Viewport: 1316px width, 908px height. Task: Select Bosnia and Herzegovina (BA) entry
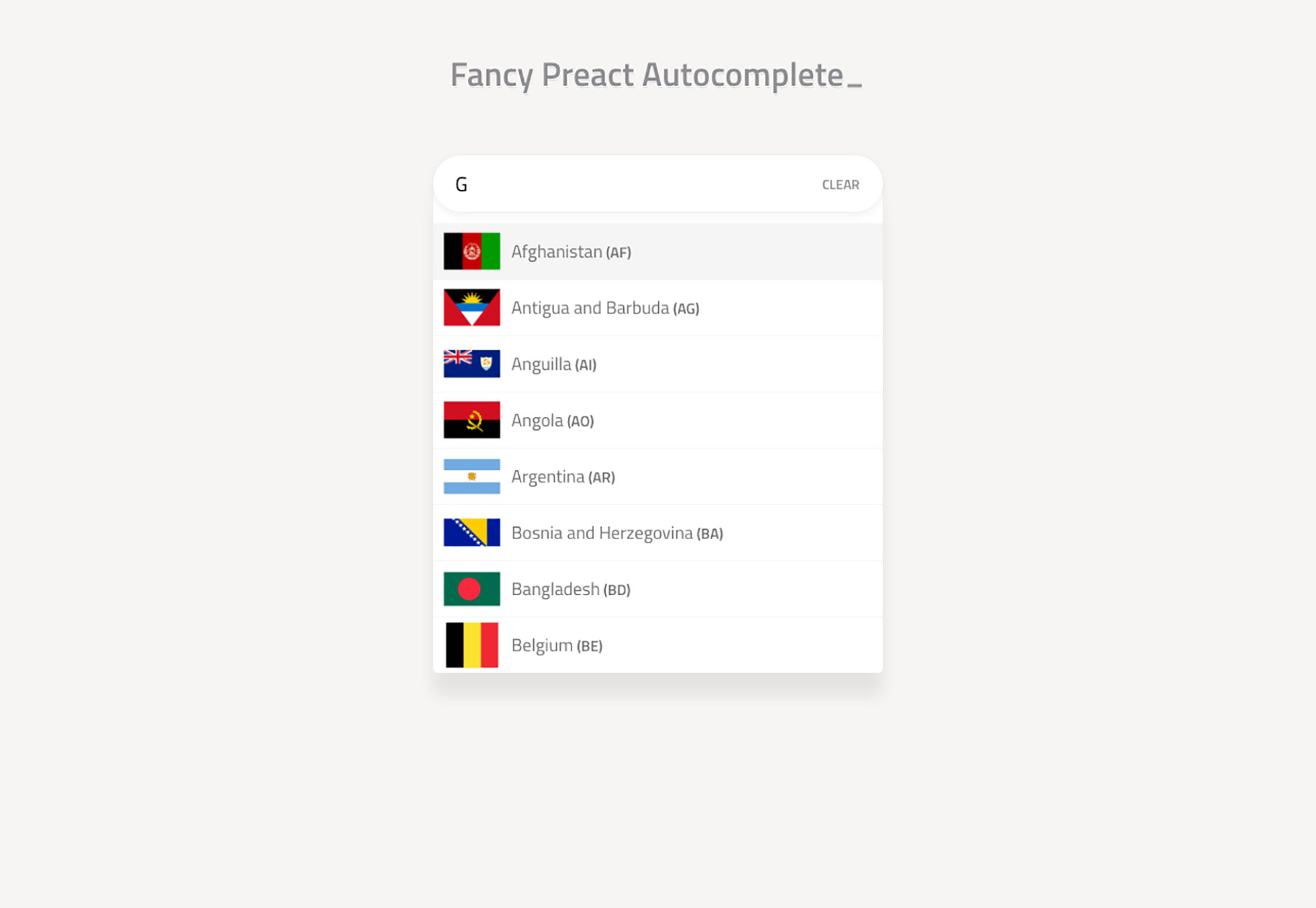click(658, 533)
